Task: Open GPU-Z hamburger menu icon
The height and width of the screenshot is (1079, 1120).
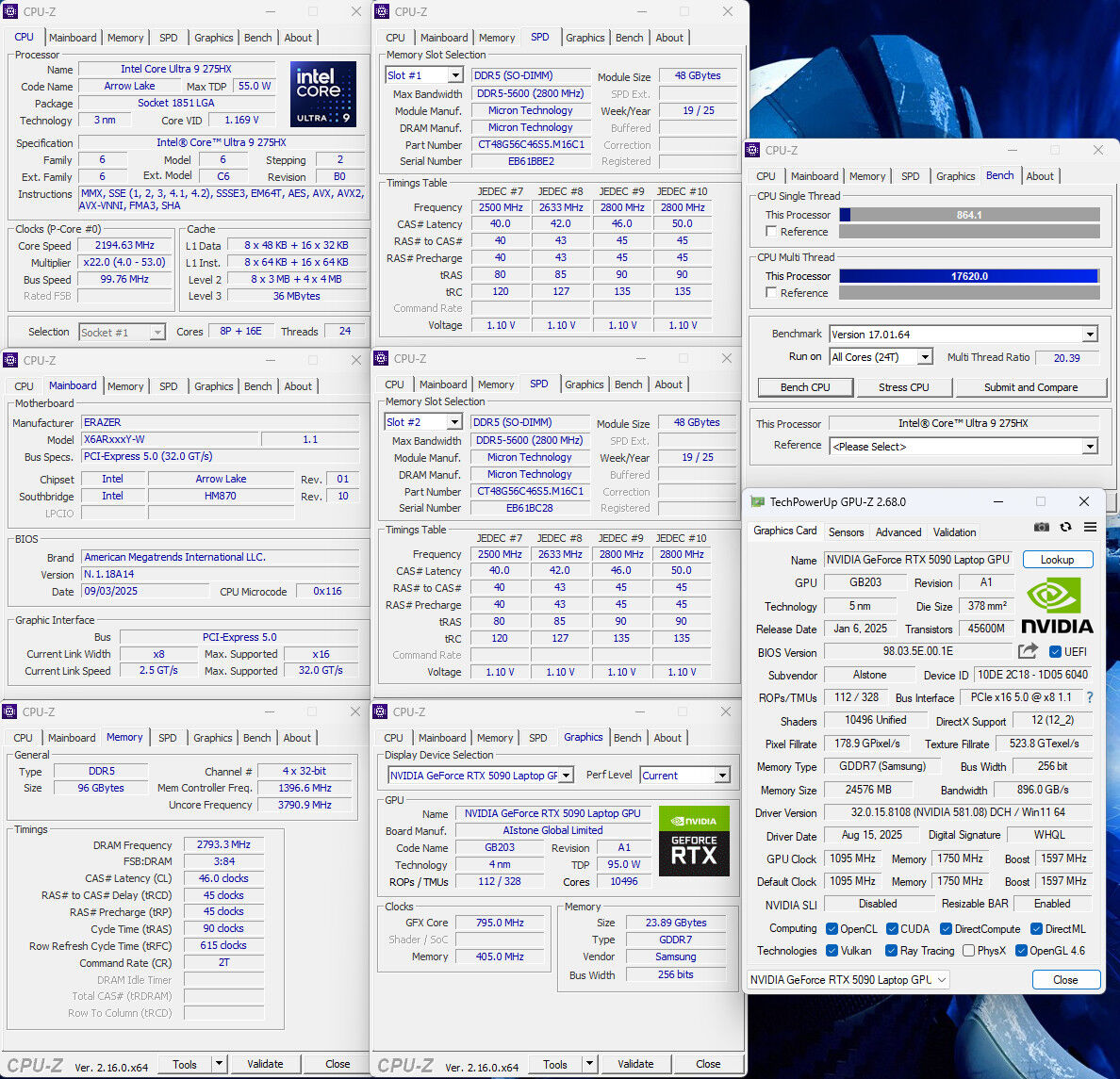Action: pos(1090,527)
